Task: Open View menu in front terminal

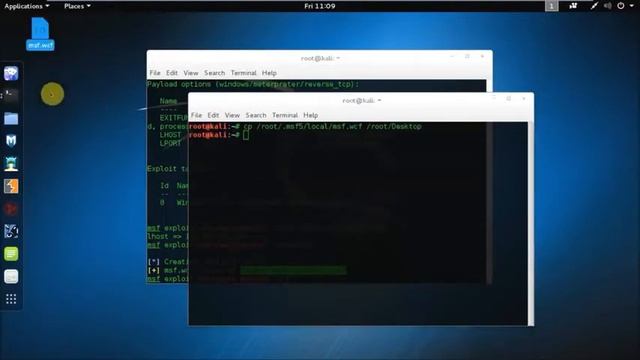Action: tap(232, 115)
